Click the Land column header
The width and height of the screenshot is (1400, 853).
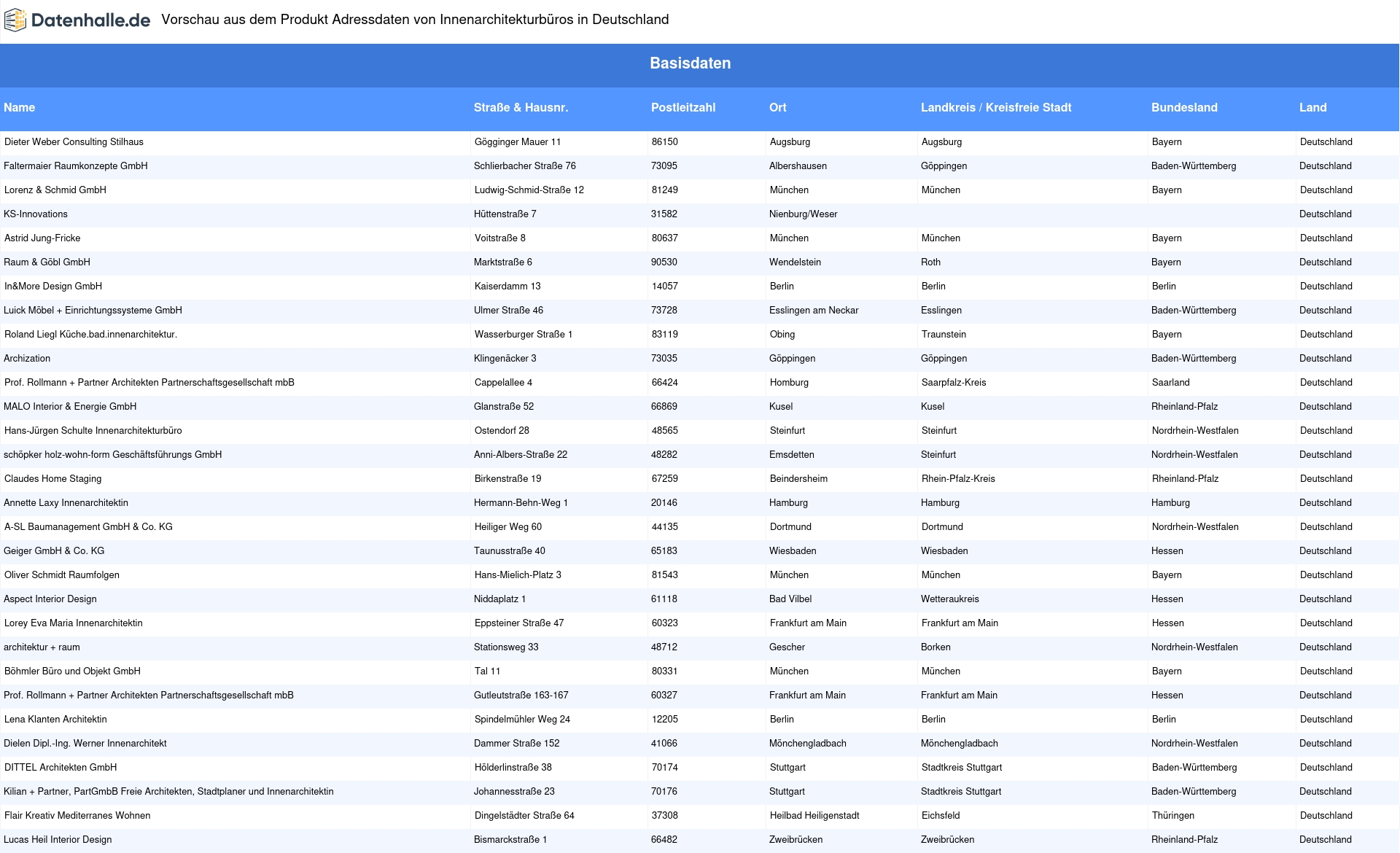[x=1312, y=107]
